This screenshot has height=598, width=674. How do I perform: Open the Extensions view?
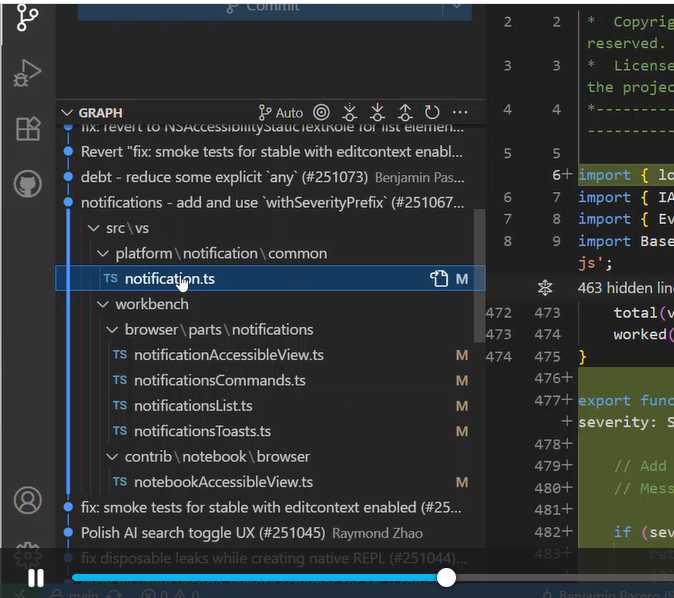tap(28, 129)
